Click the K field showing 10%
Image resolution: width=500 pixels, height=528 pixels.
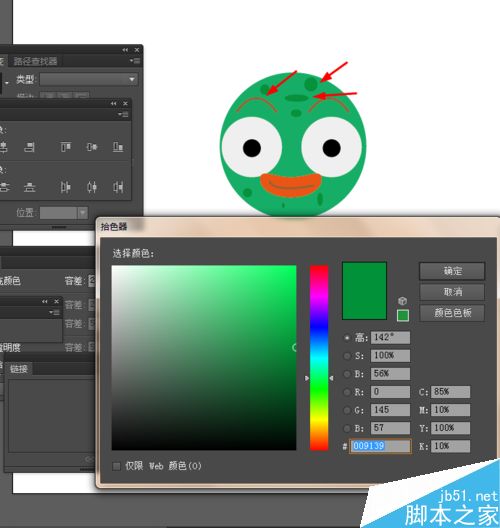point(451,447)
